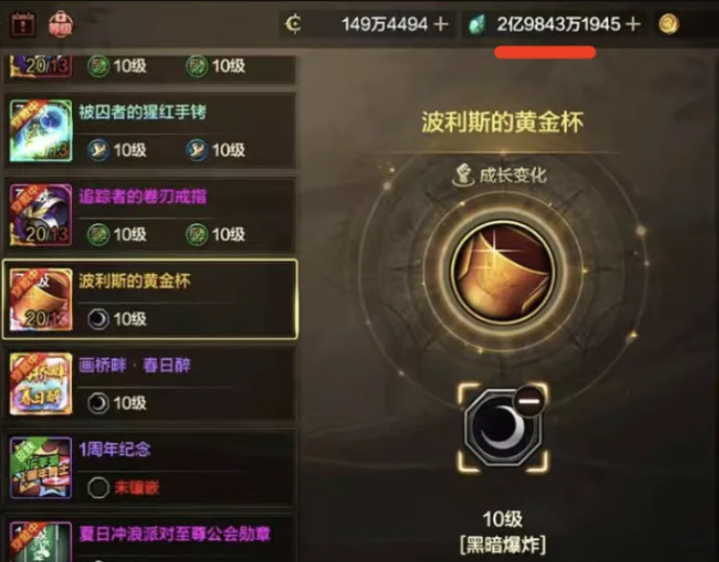Select the 1周年纪念 item entry
The image size is (719, 562).
click(150, 468)
